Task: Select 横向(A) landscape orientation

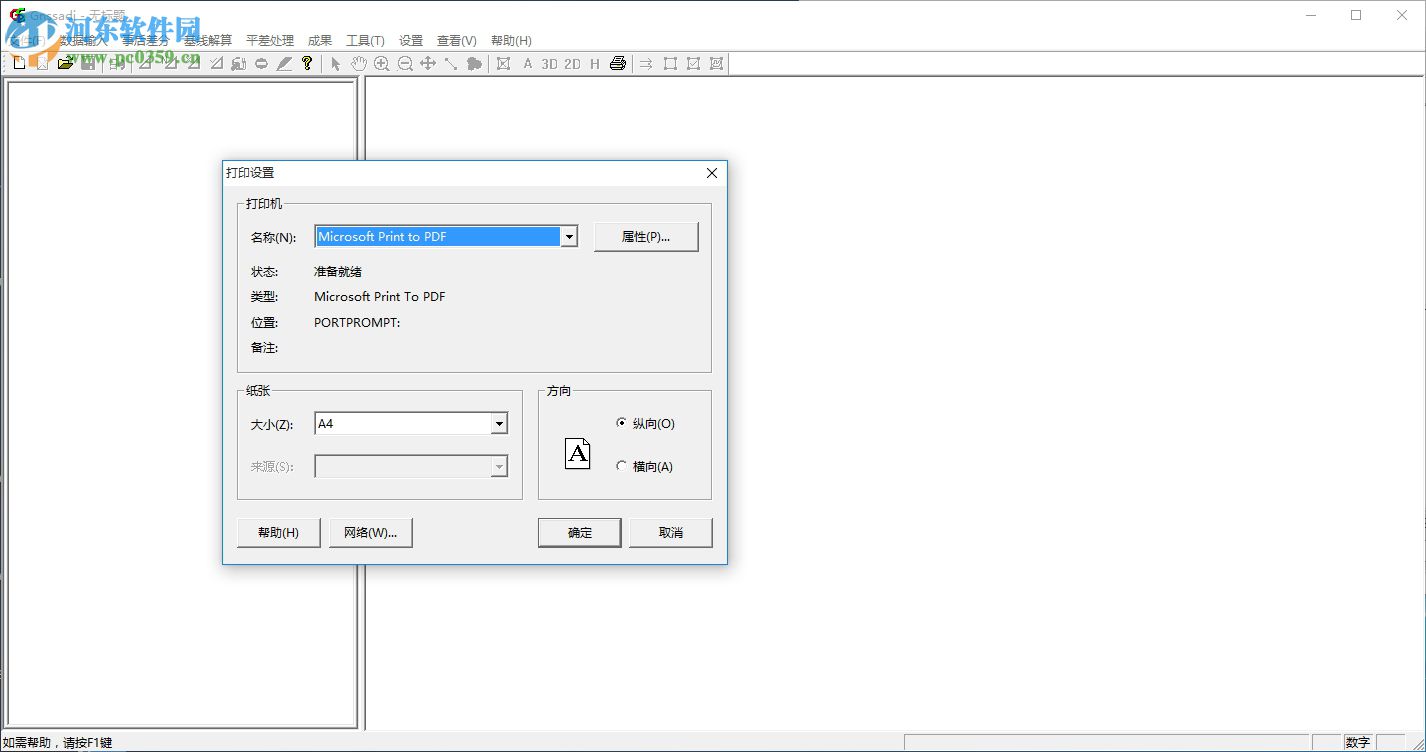Action: [x=645, y=466]
